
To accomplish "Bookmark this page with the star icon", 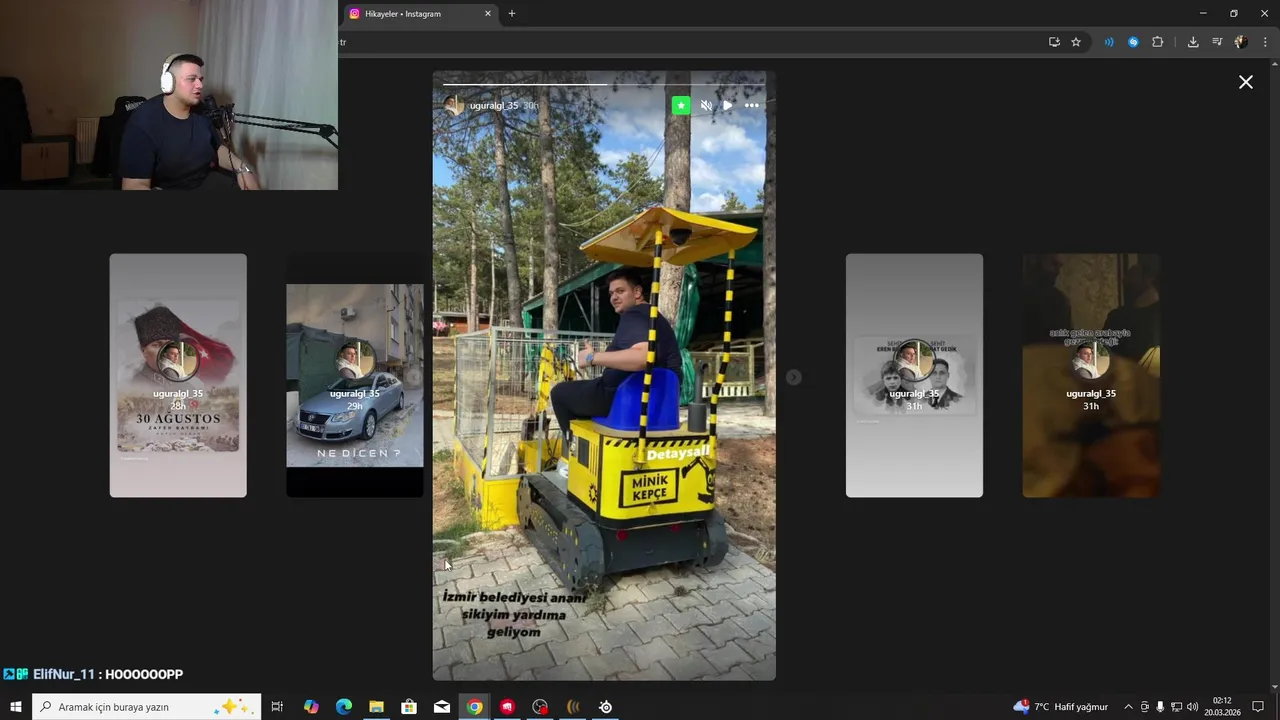I will tap(1076, 42).
